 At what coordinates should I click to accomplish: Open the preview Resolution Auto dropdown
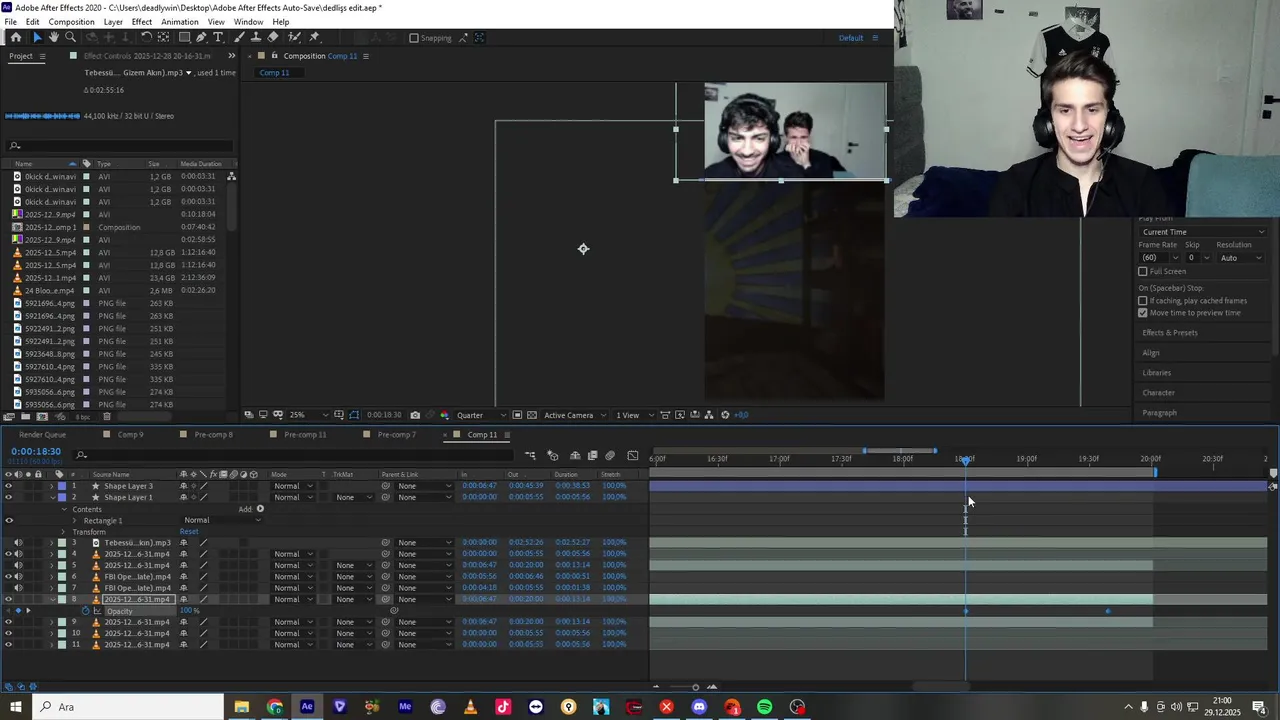(1241, 258)
